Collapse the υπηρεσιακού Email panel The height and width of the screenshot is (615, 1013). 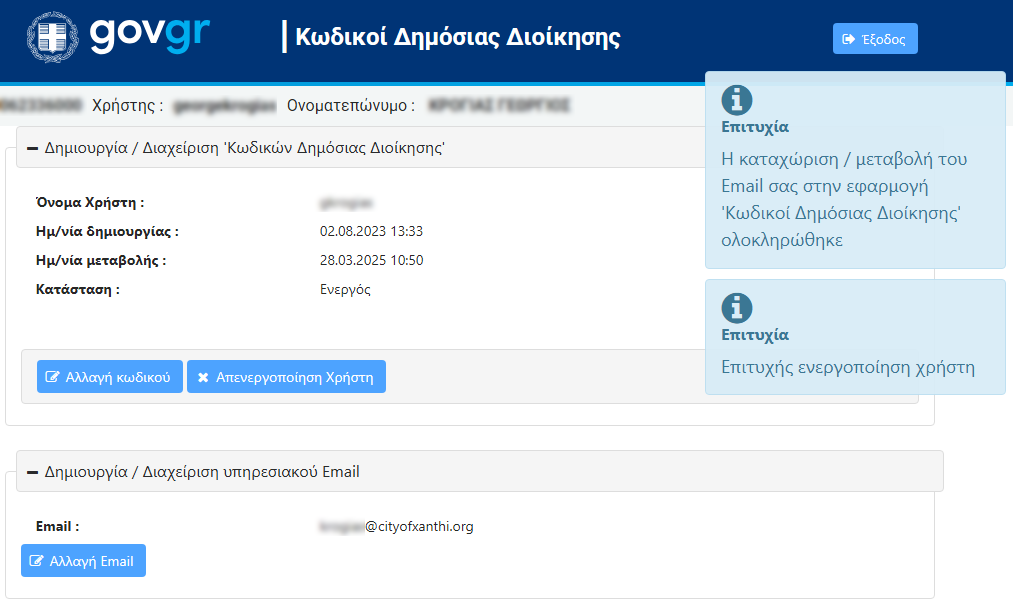point(32,472)
